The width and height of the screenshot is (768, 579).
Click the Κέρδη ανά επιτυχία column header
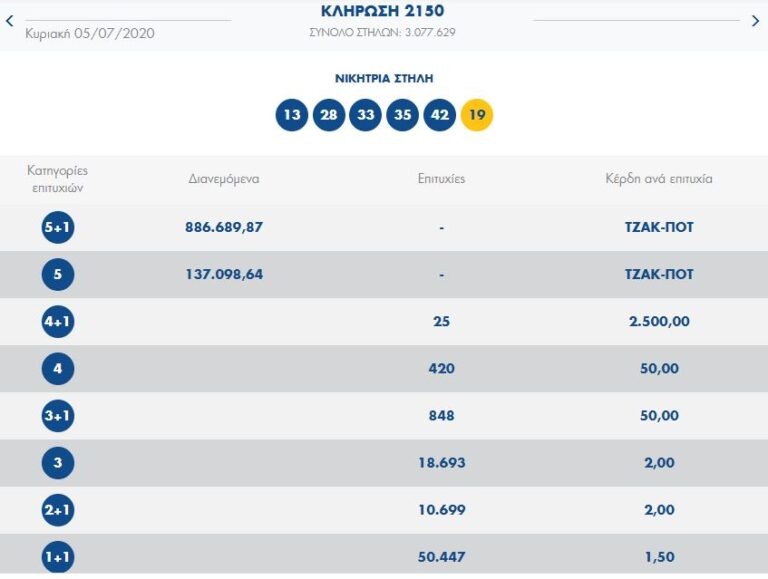coord(659,179)
